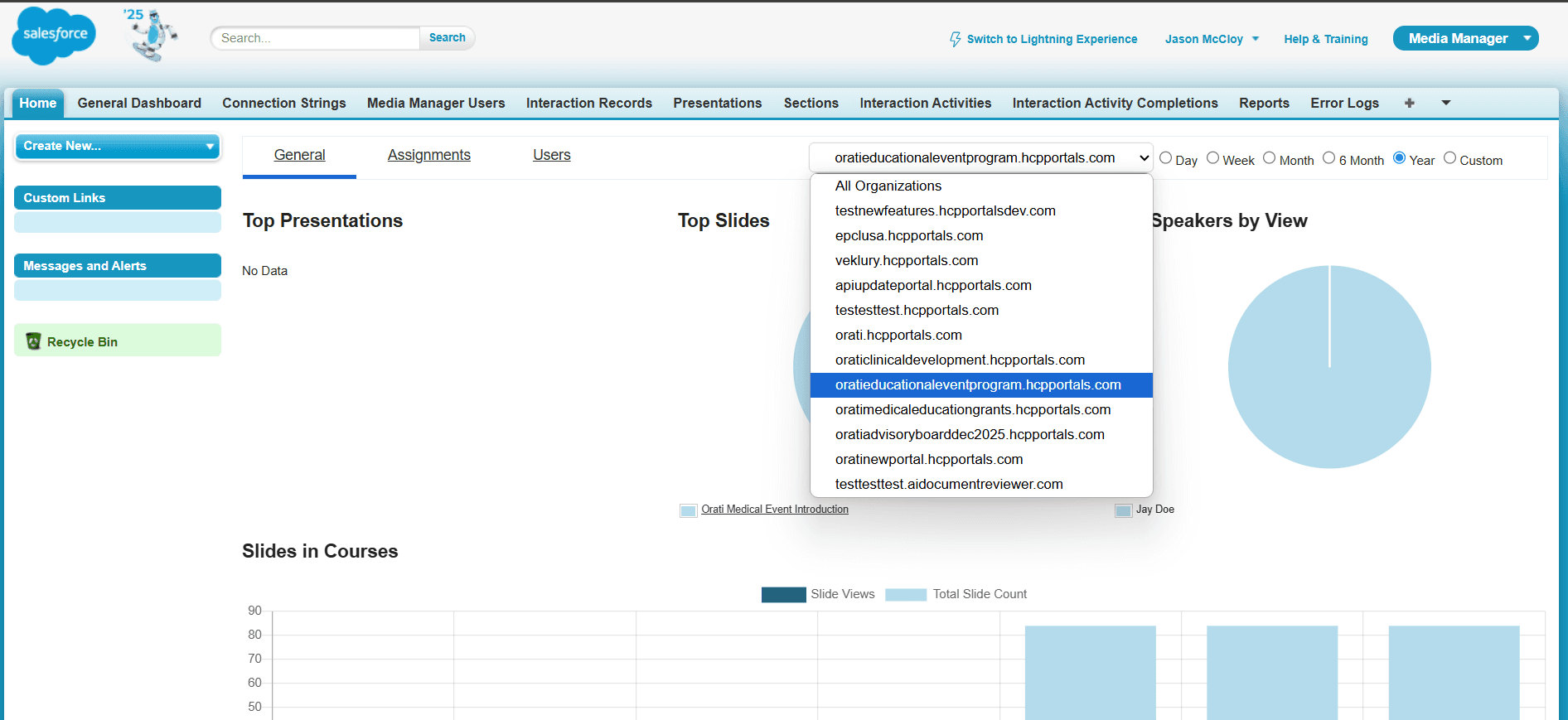Click the Jay Doe legend swatch
This screenshot has width=1568, height=720.
[x=1123, y=510]
